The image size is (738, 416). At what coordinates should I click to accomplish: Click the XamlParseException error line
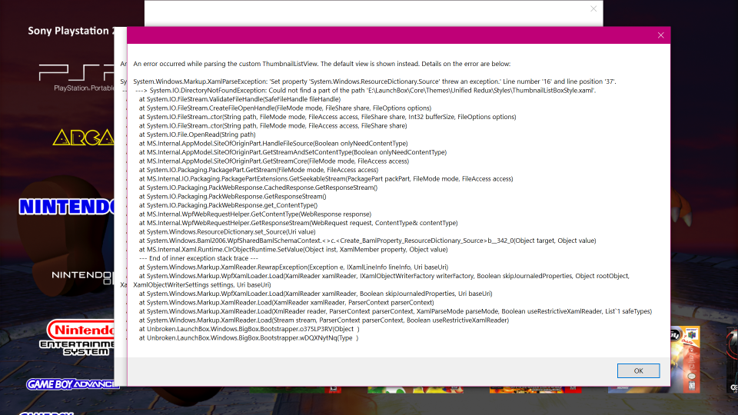click(374, 81)
